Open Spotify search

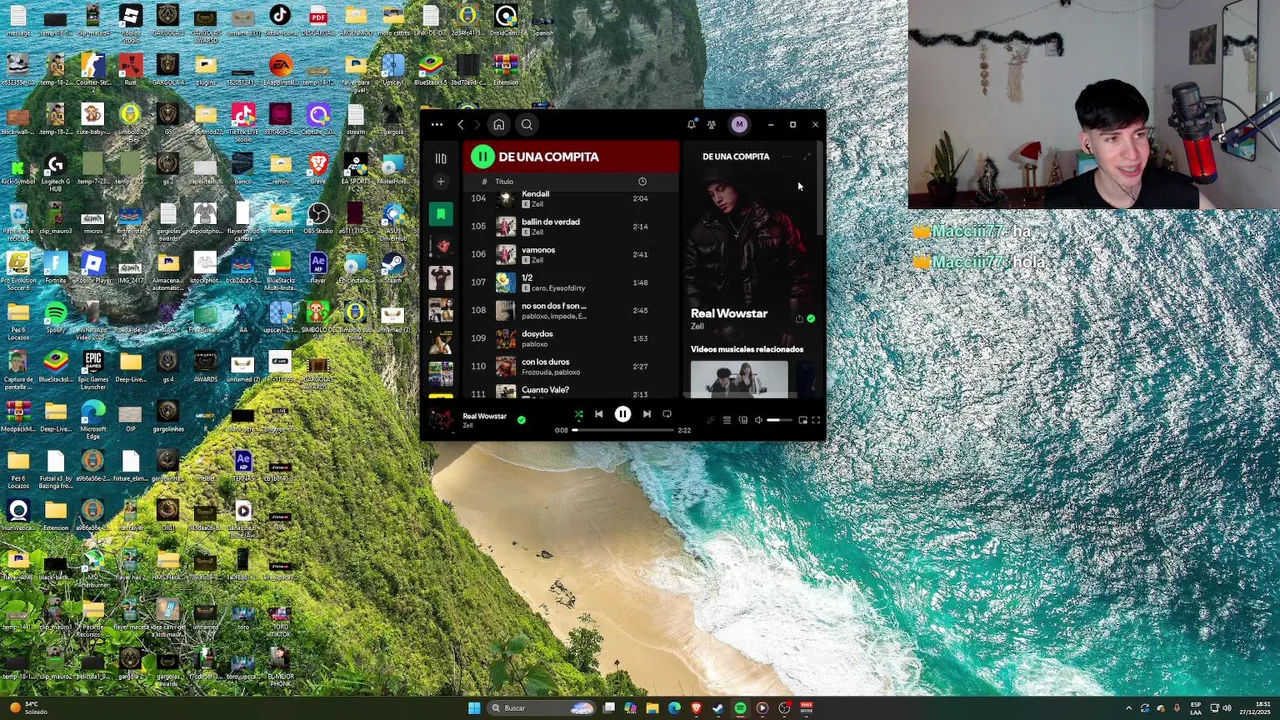coord(526,125)
